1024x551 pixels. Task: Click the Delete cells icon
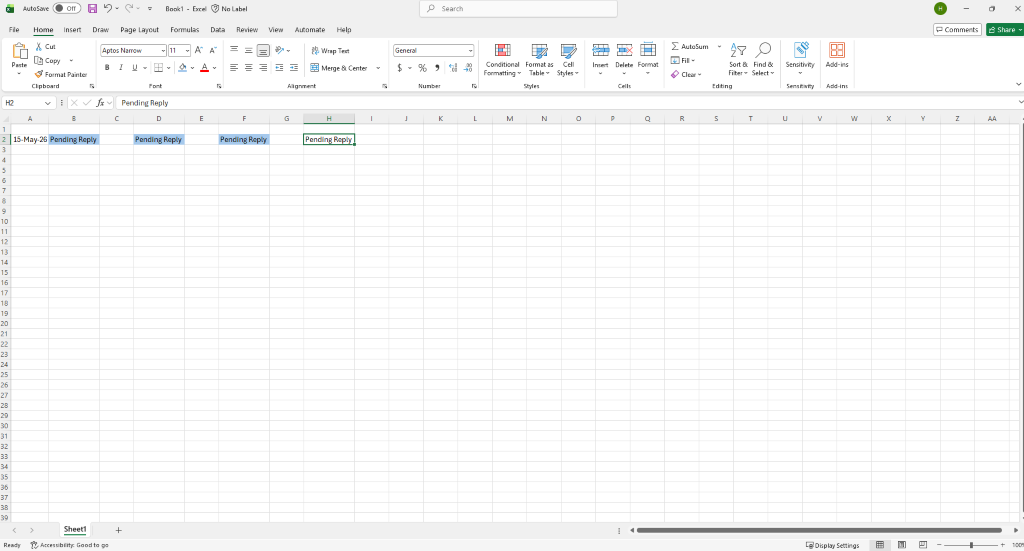click(624, 51)
